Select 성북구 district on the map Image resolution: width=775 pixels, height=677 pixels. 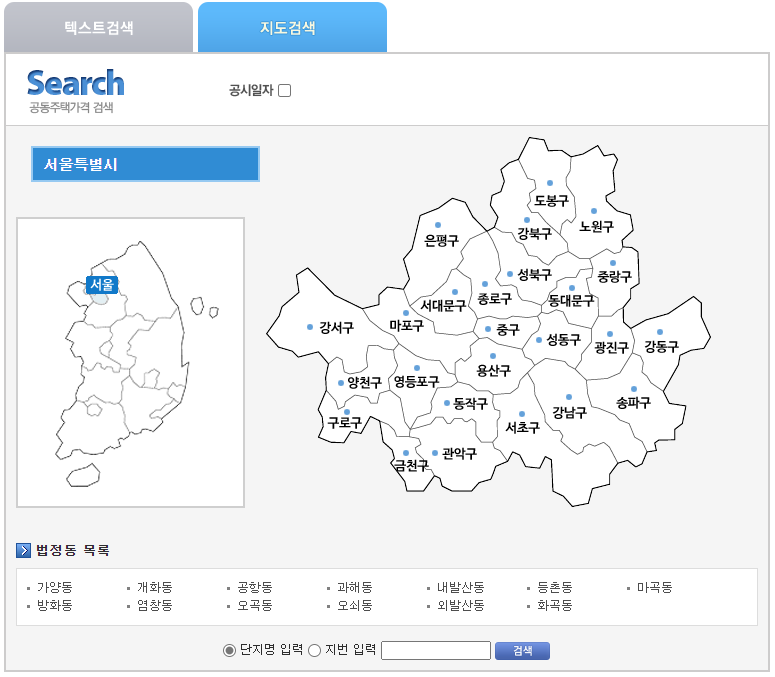coord(534,274)
